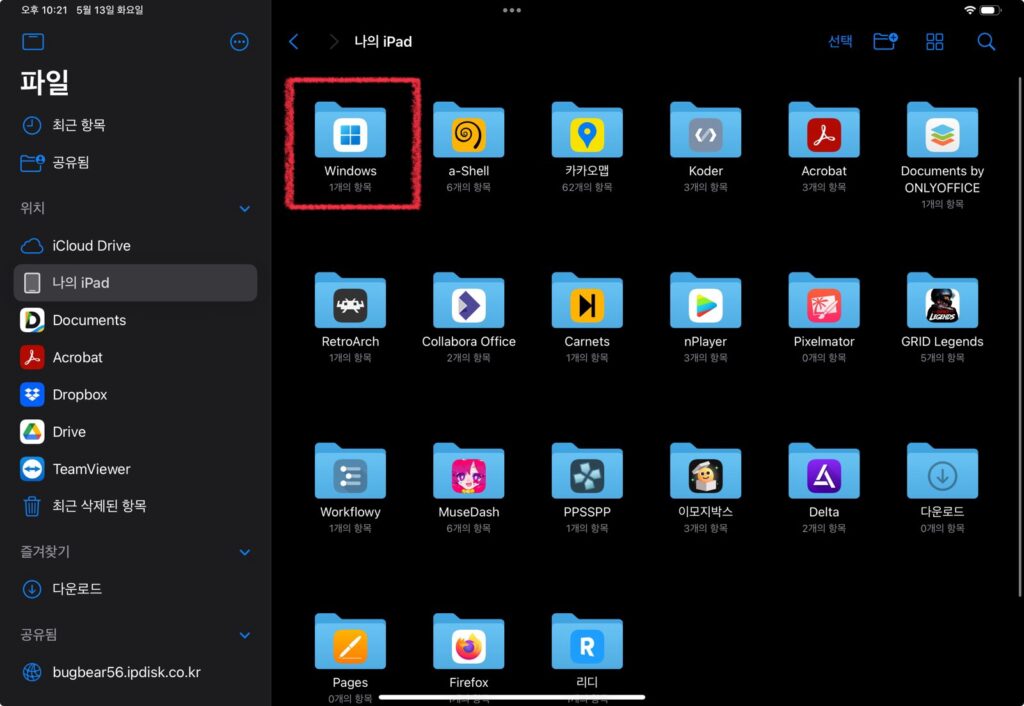Open the 카카오맵 folder
Viewport: 1024px width, 706px height.
pos(586,130)
